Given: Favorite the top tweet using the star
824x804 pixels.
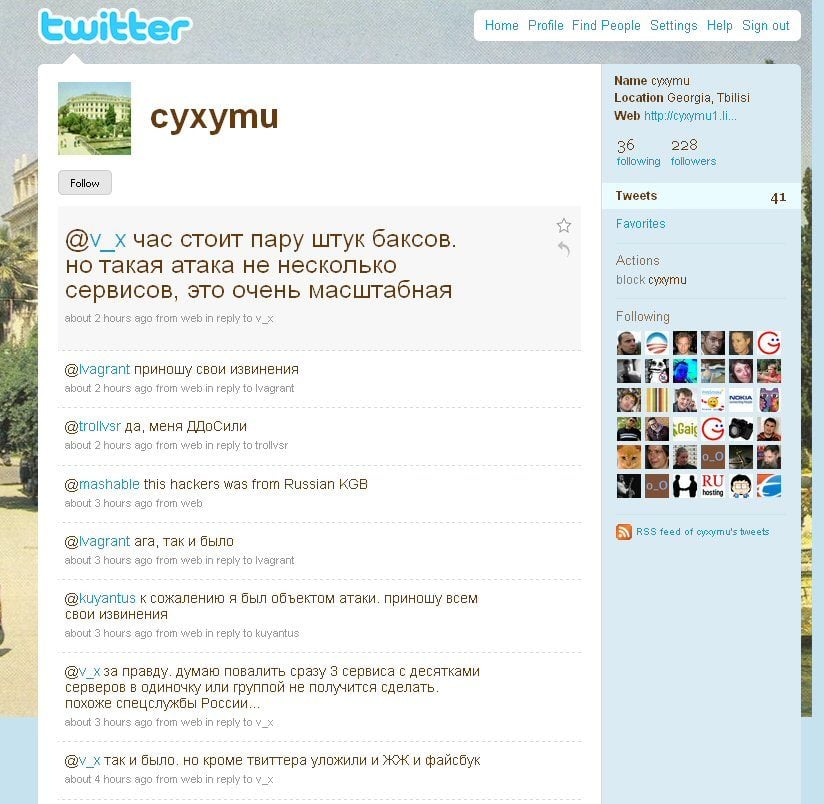Looking at the screenshot, I should [x=564, y=226].
